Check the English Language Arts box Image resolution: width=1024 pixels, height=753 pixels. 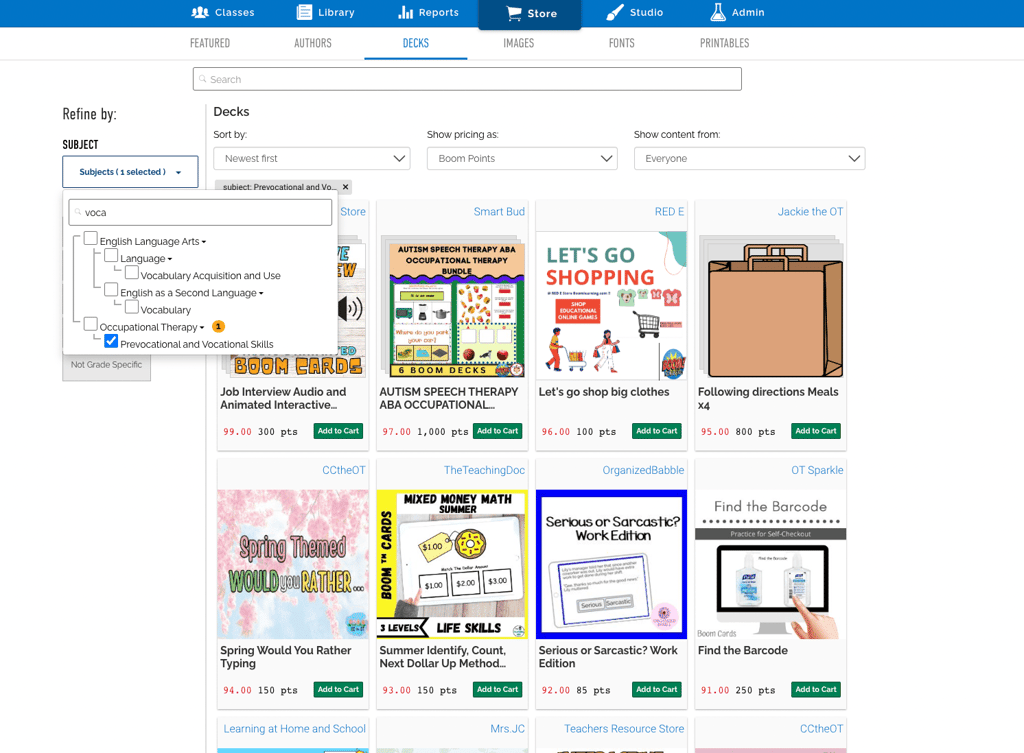91,239
